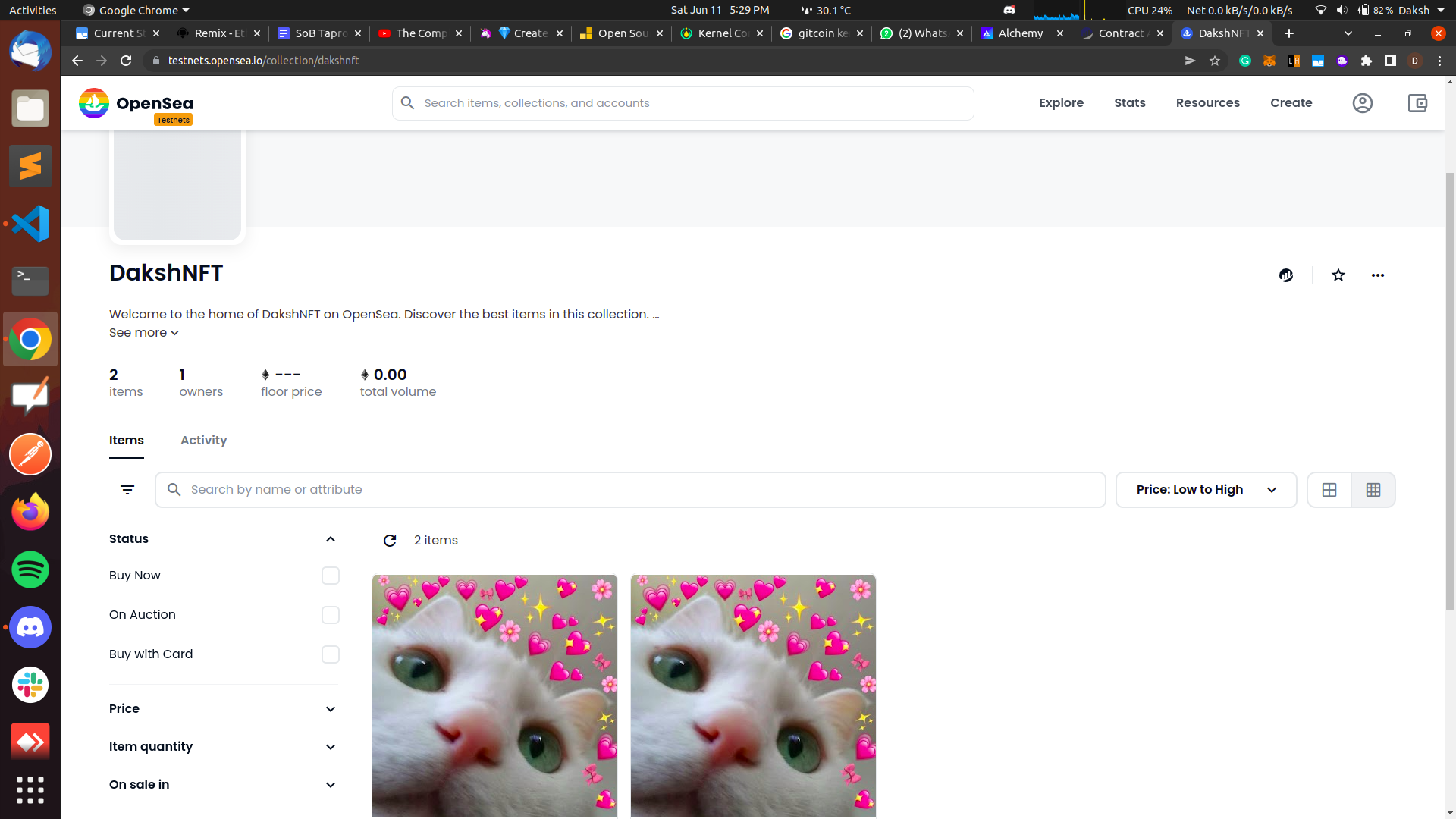Check the On Auction filter
Image resolution: width=1456 pixels, height=819 pixels.
point(330,615)
